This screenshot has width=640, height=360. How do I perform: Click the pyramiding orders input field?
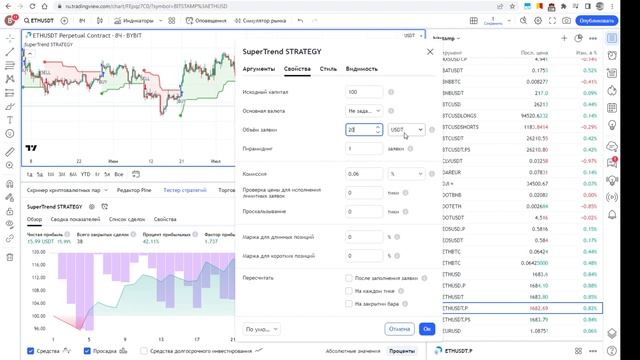[364, 149]
